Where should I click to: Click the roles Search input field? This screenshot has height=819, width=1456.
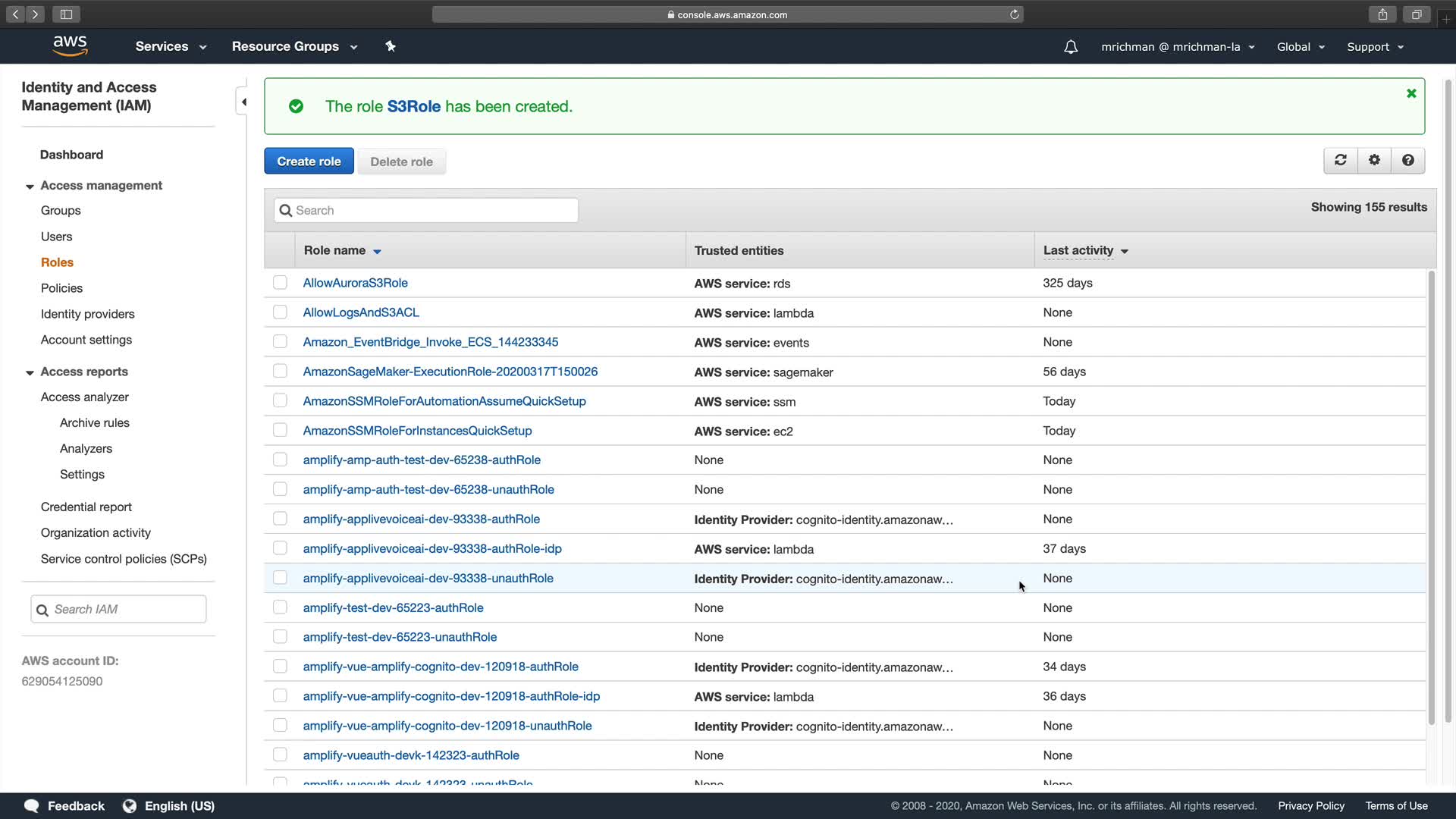[x=426, y=210]
